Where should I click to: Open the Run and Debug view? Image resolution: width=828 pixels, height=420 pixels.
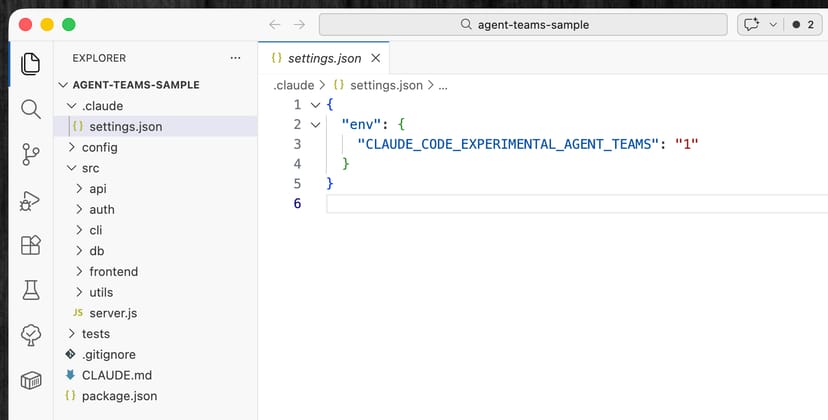point(30,201)
